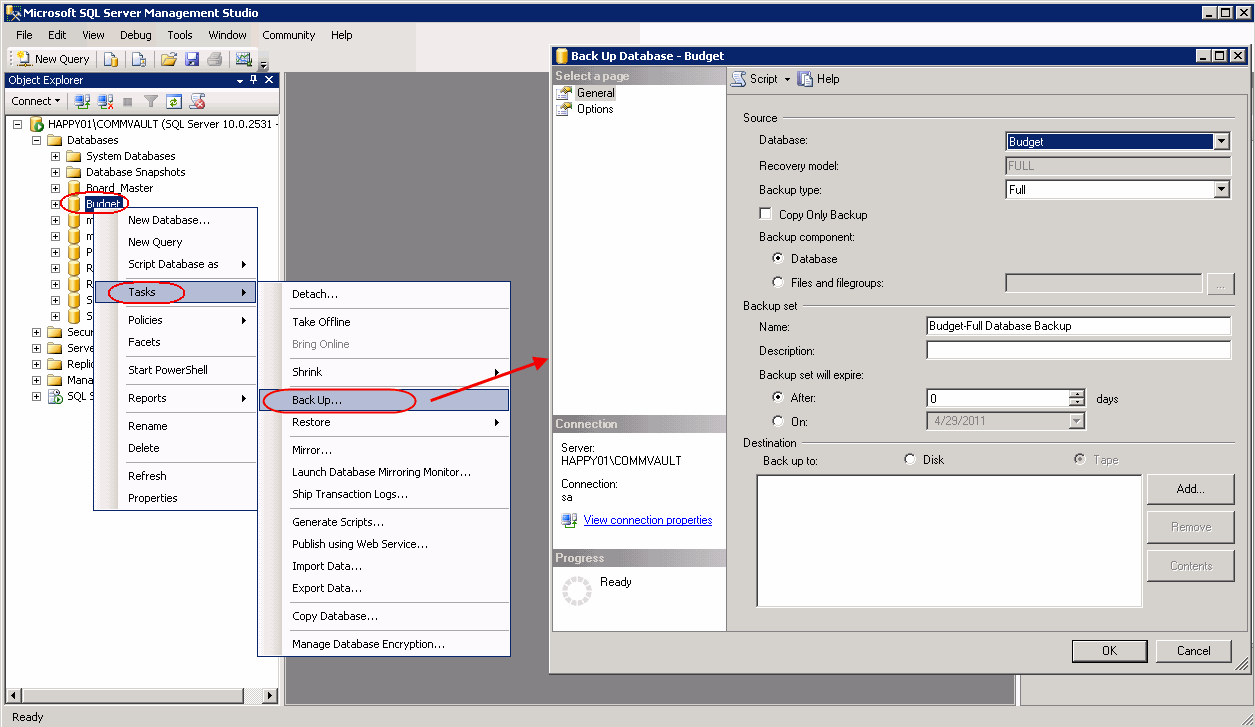
Task: Click the Board_Master database cylinder icon
Action: (74, 188)
